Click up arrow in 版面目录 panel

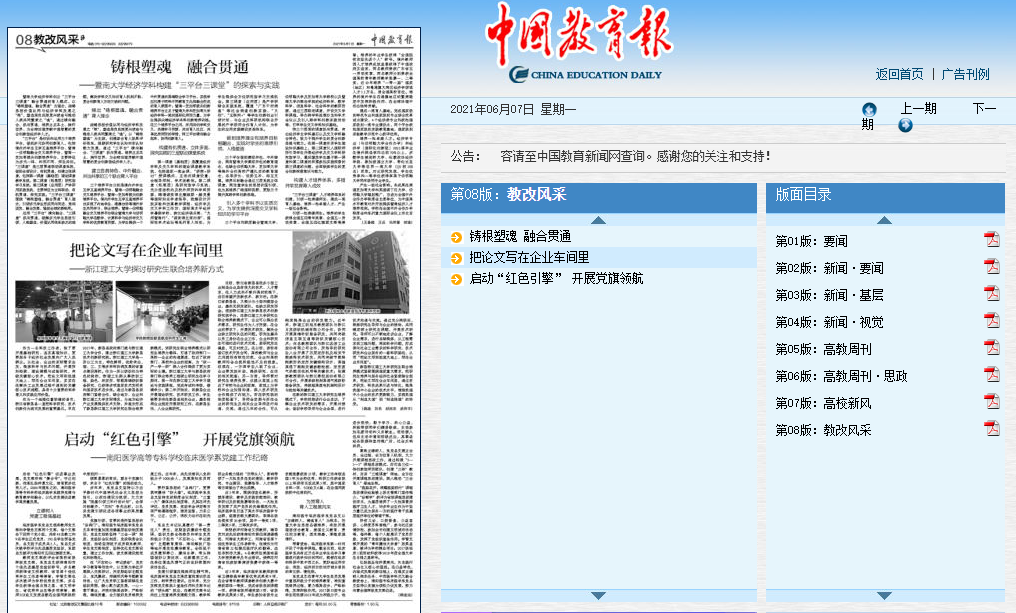(884, 220)
